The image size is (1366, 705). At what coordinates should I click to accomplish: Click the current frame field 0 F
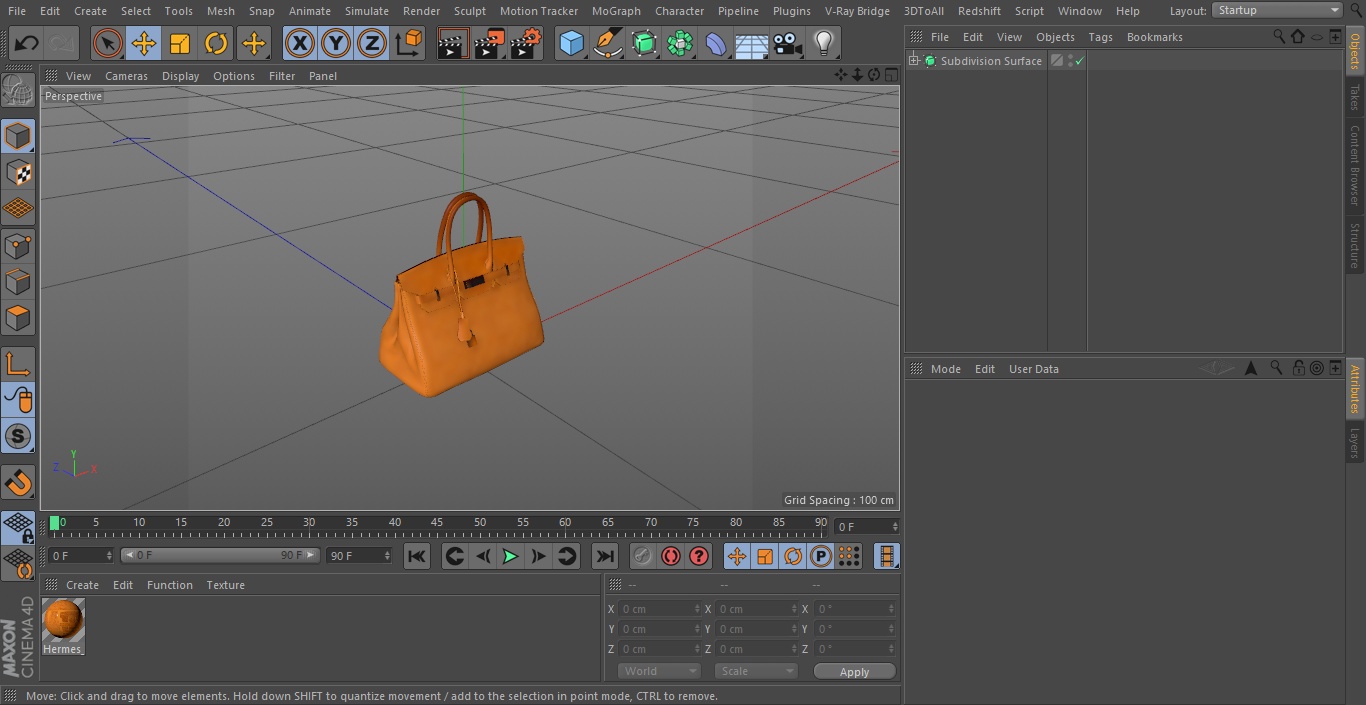[81, 555]
